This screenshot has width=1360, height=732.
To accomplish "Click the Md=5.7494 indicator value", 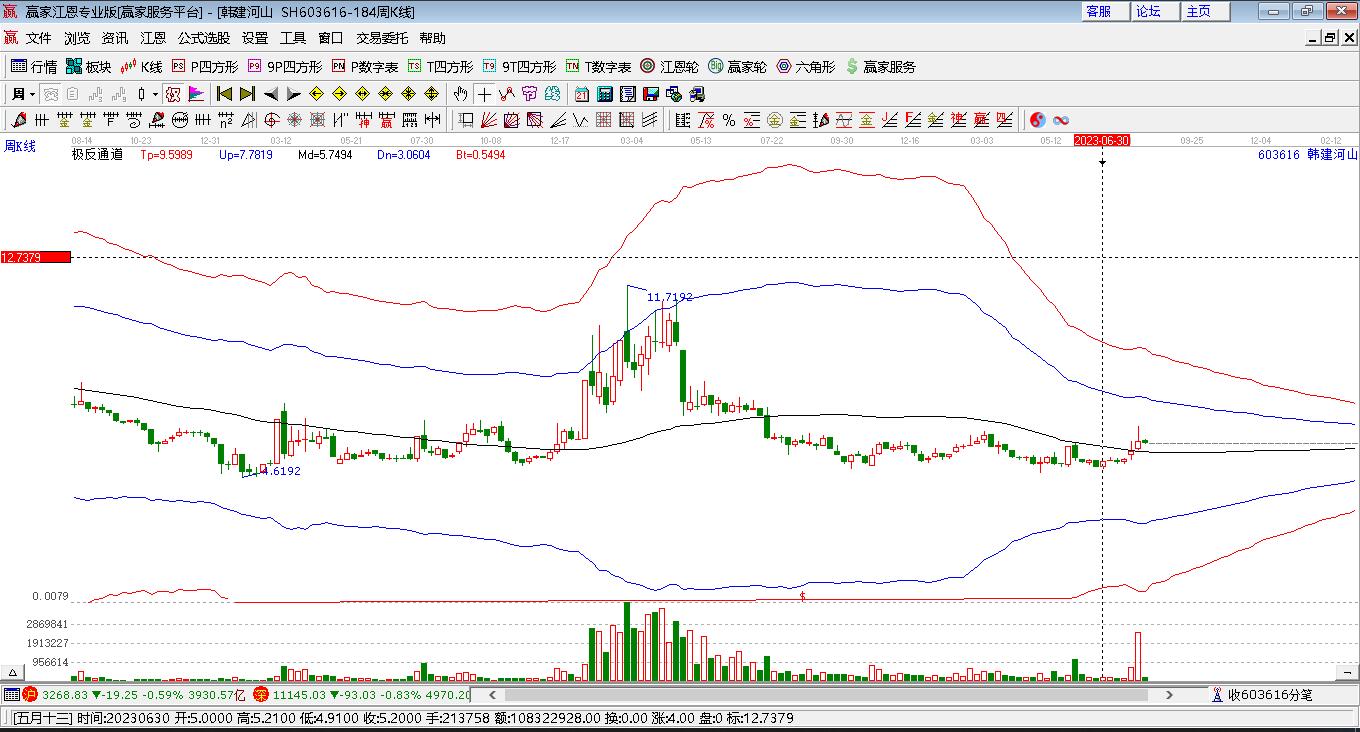I will [325, 155].
